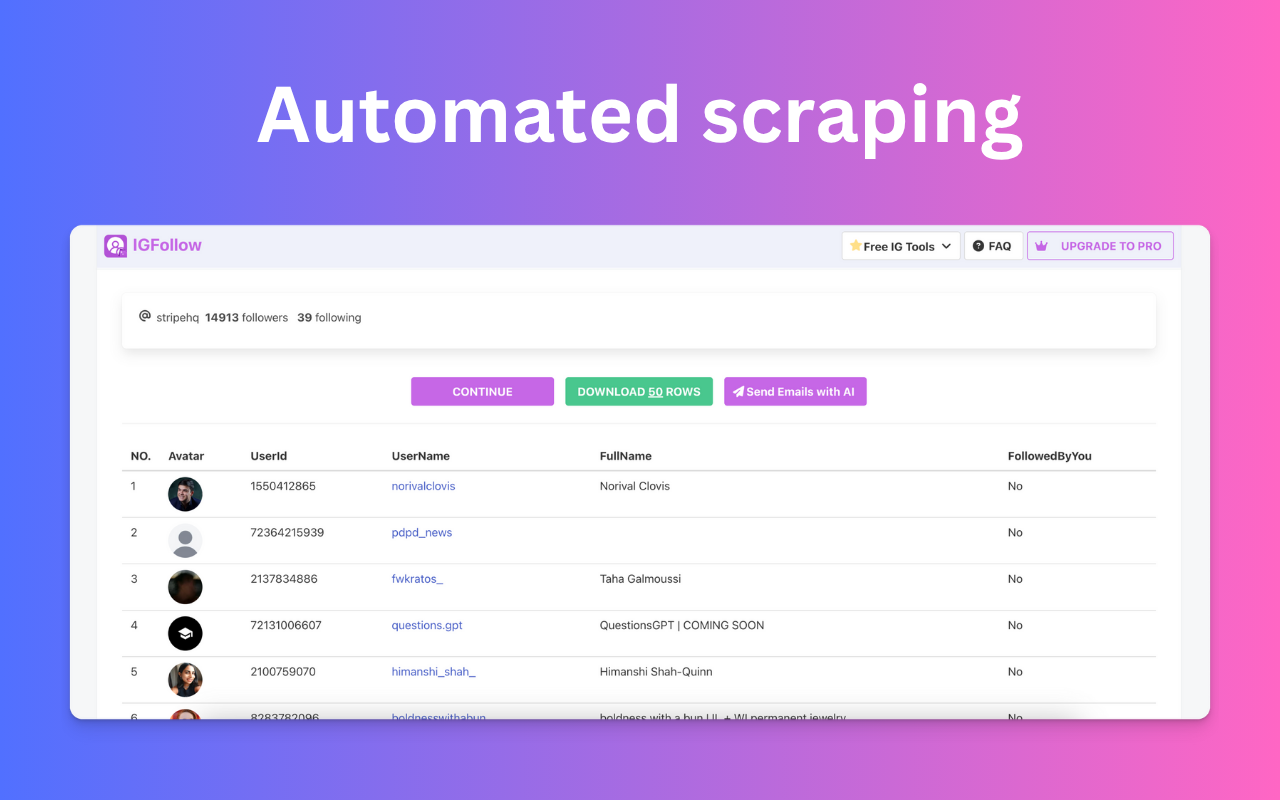This screenshot has width=1280, height=800.
Task: Click row number 5 in the table
Action: click(134, 672)
